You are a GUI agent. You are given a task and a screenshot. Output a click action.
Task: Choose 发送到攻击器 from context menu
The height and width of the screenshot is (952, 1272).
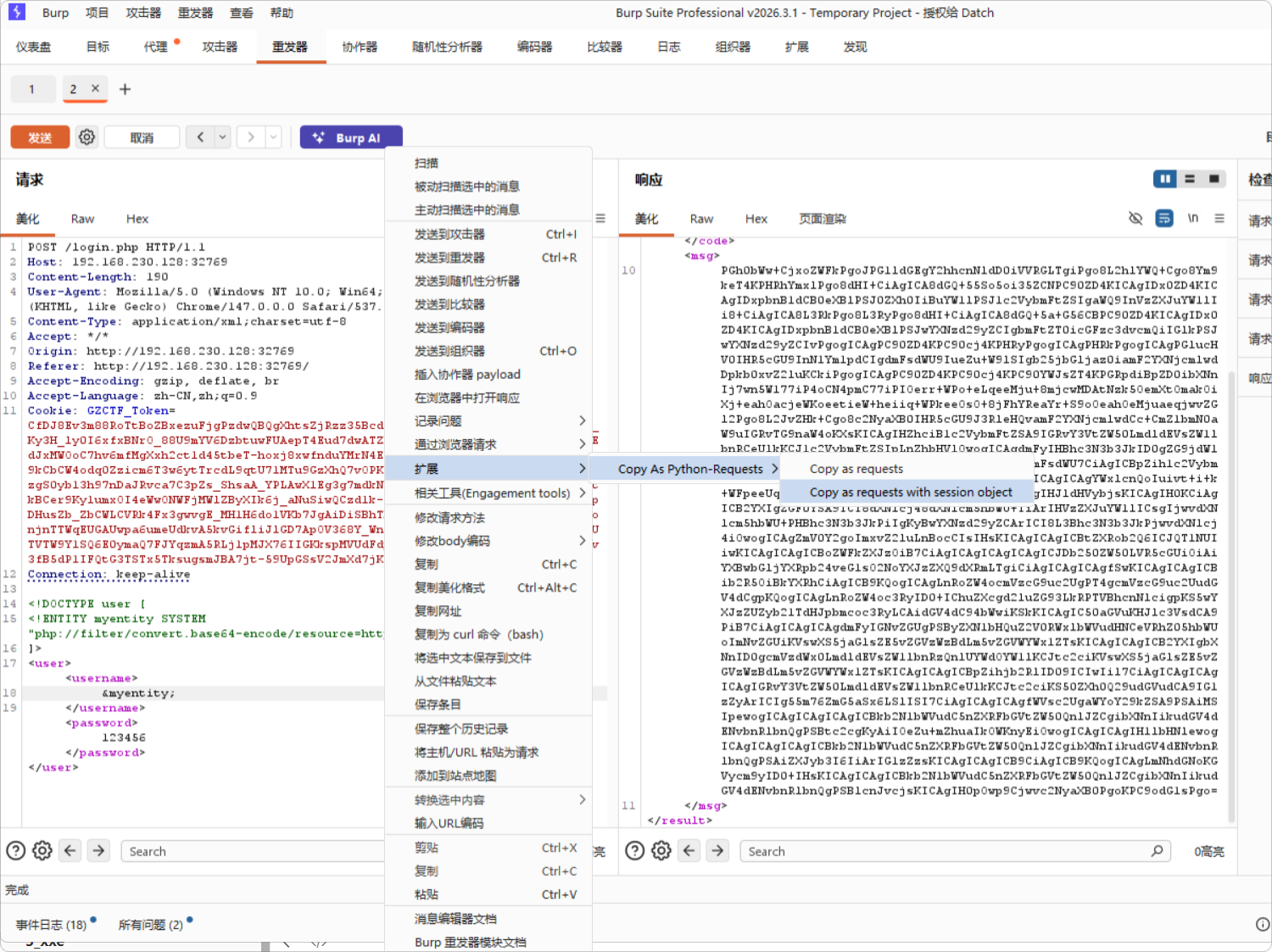(488, 234)
